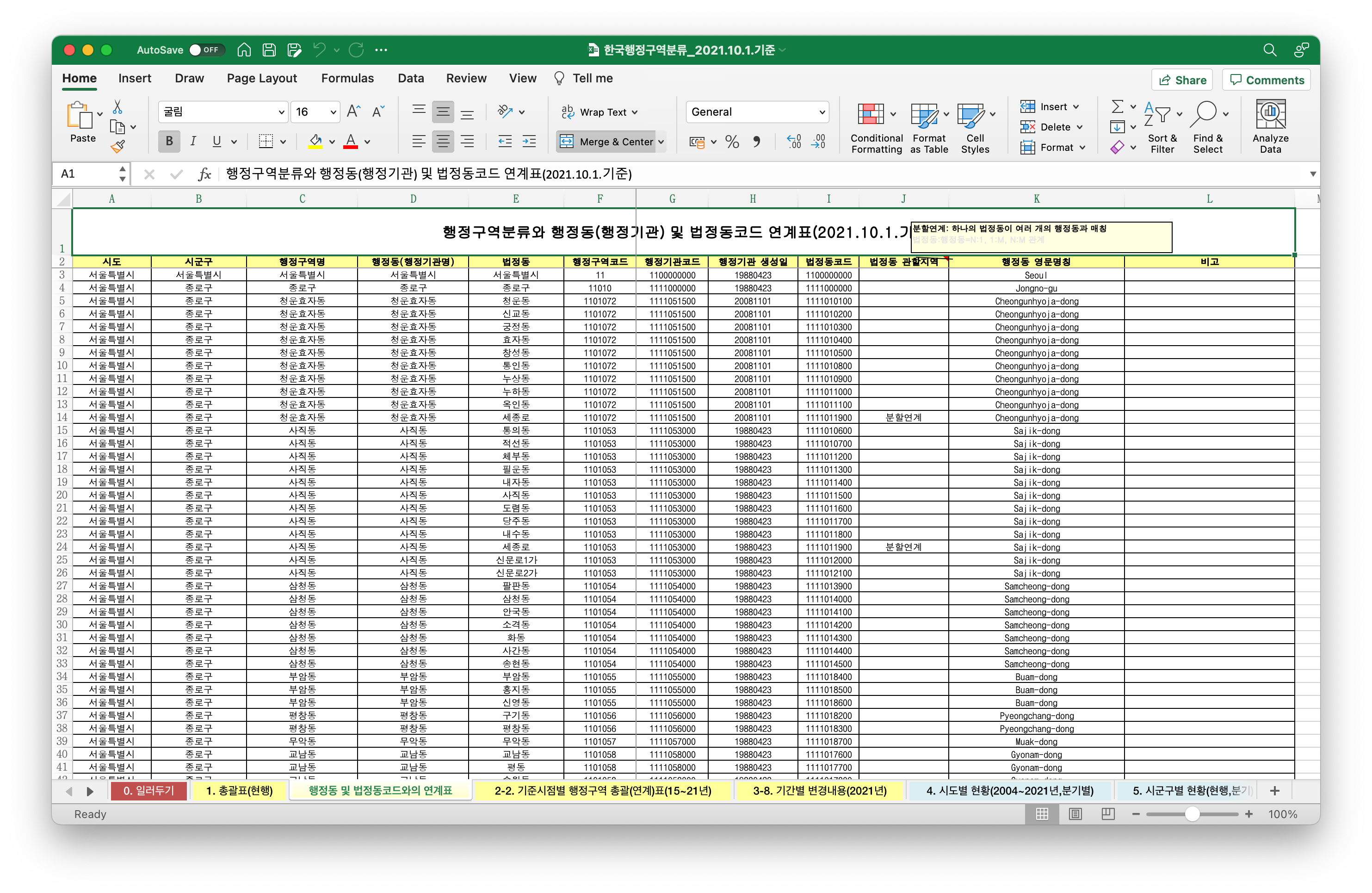Click the Conditional Formatting icon

[871, 114]
